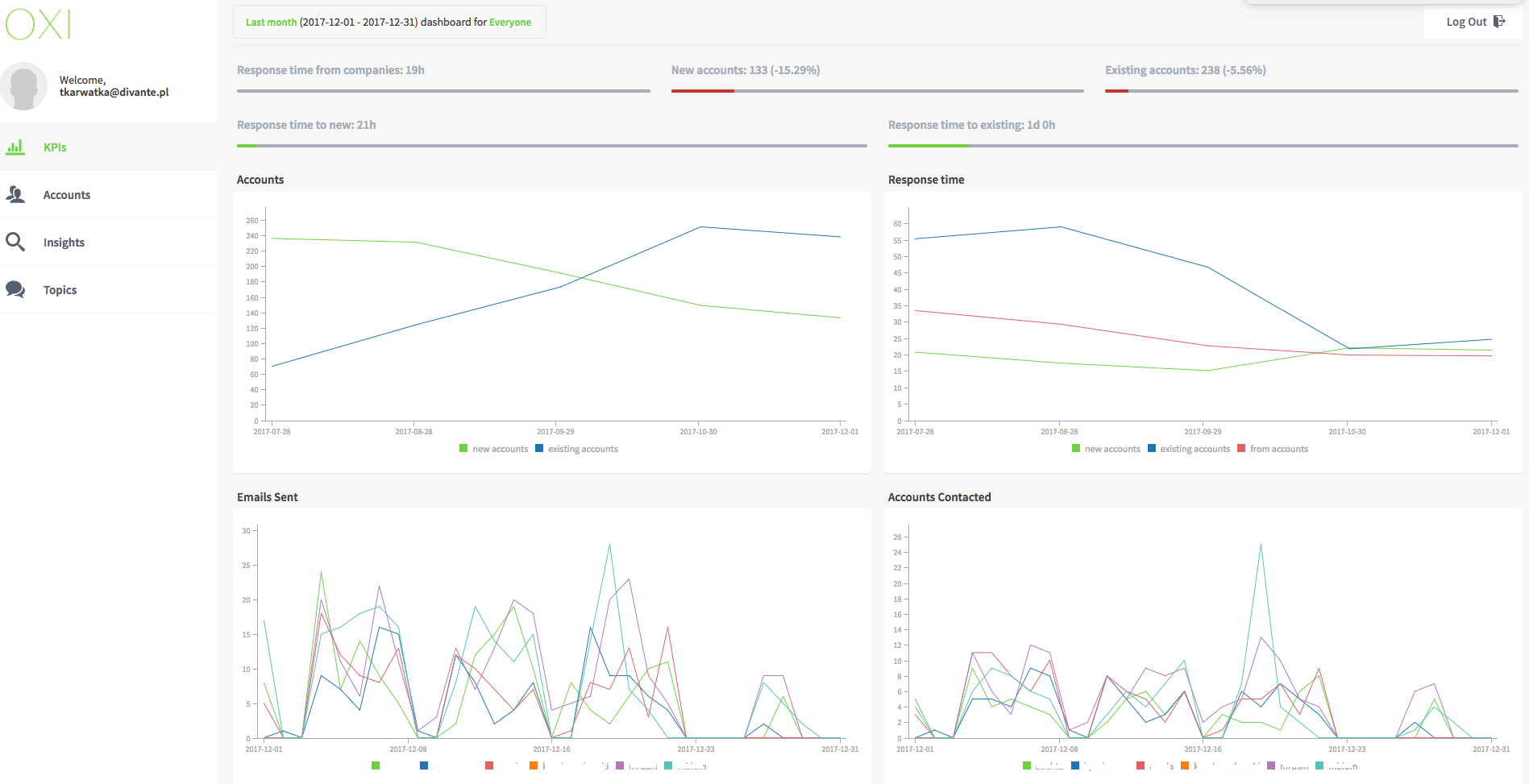Click progress bar under 'Response time from companies'
The height and width of the screenshot is (784, 1529).
(x=443, y=91)
